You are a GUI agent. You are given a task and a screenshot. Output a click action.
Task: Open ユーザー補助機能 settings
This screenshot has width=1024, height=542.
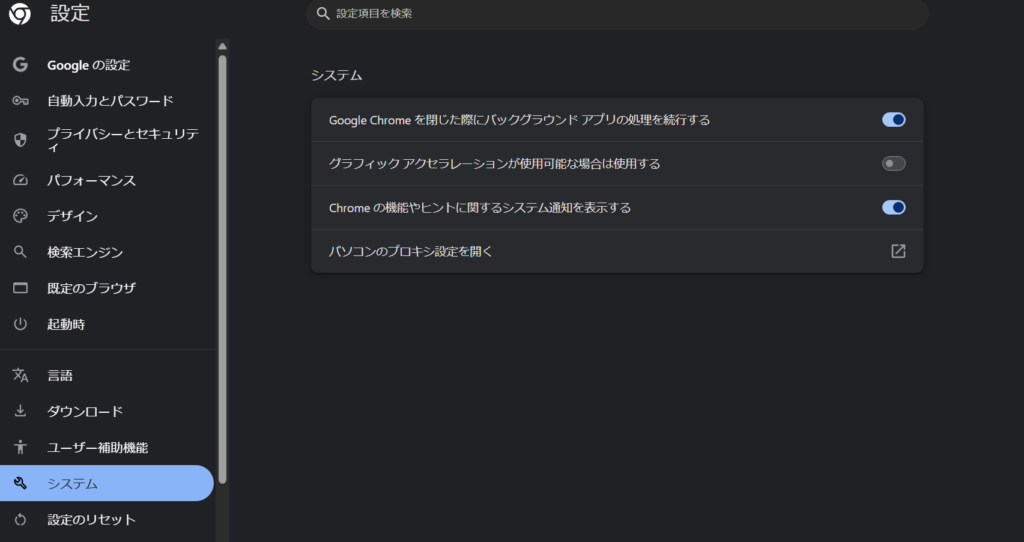(x=107, y=447)
